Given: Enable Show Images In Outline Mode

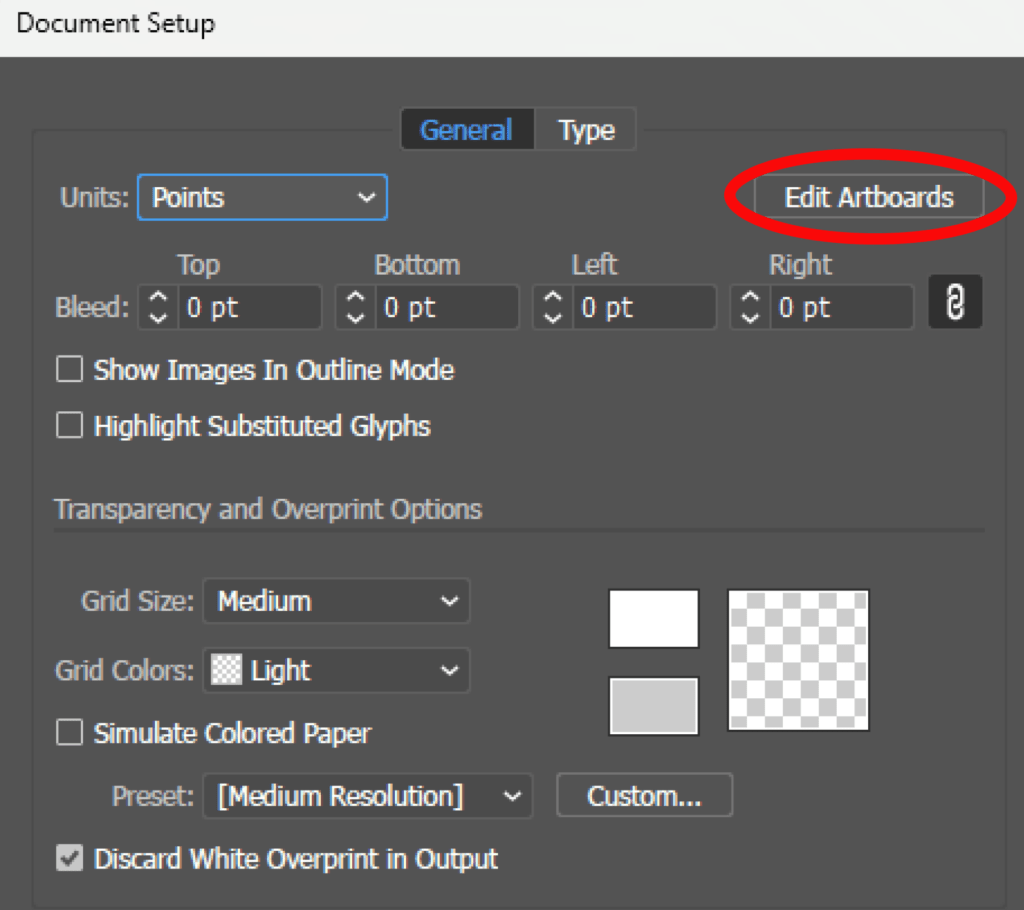Looking at the screenshot, I should pyautogui.click(x=69, y=369).
